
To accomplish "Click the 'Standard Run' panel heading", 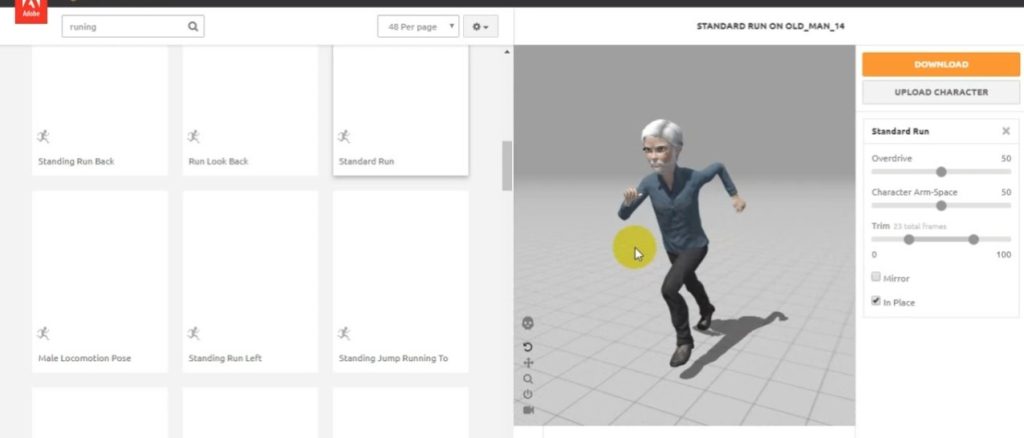I will point(900,131).
